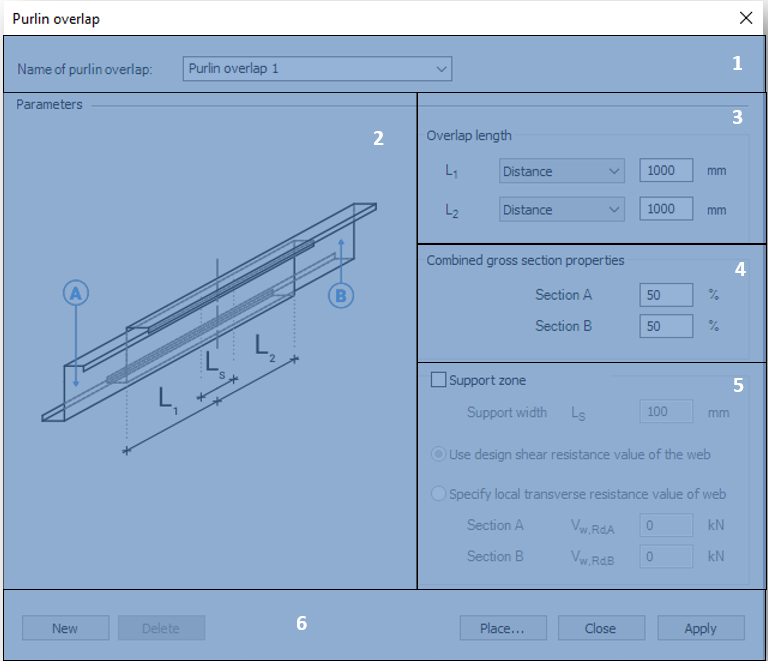Open the Name of purlin overlap dropdown
Image resolution: width=768 pixels, height=661 pixels.
(x=317, y=69)
